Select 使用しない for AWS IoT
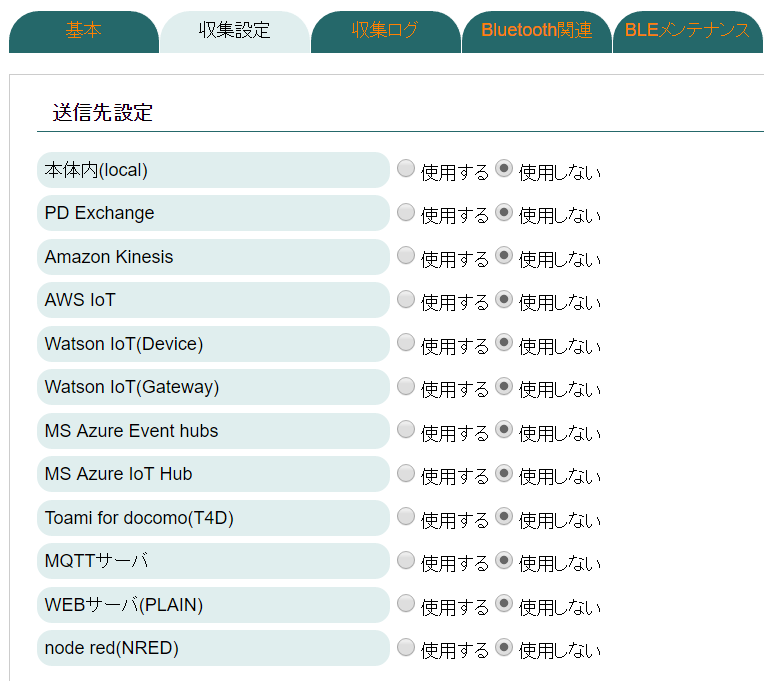This screenshot has width=764, height=681. coord(504,299)
